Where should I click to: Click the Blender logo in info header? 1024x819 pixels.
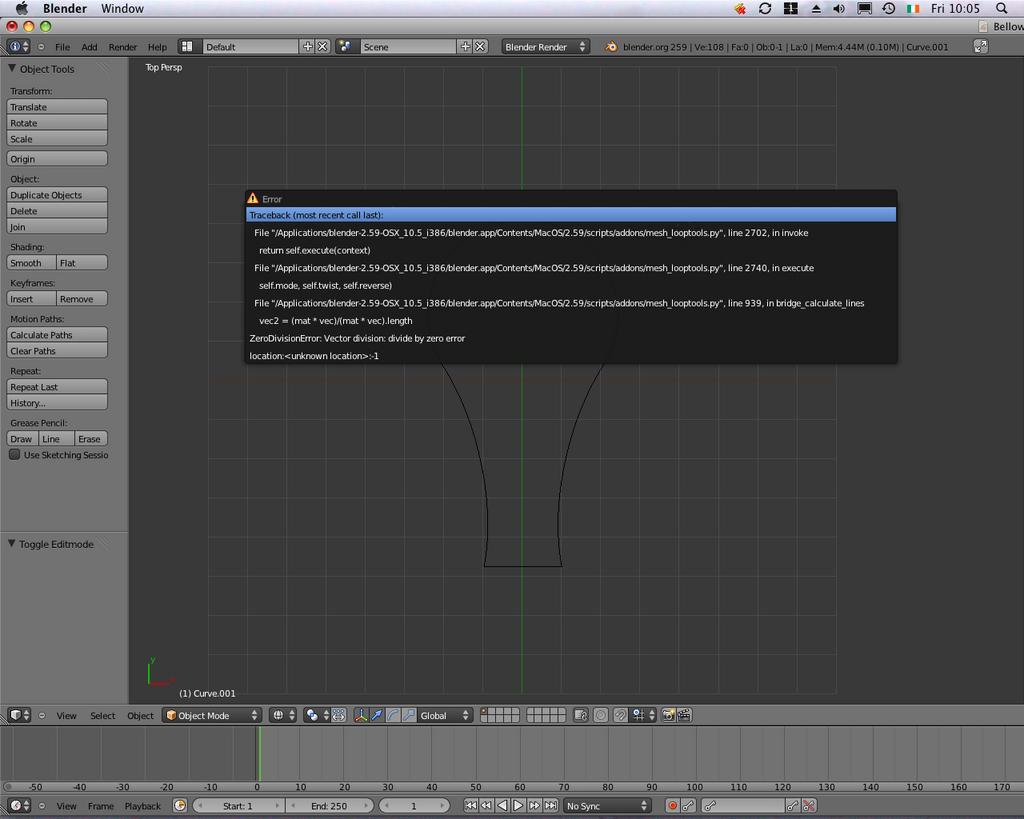tap(611, 47)
